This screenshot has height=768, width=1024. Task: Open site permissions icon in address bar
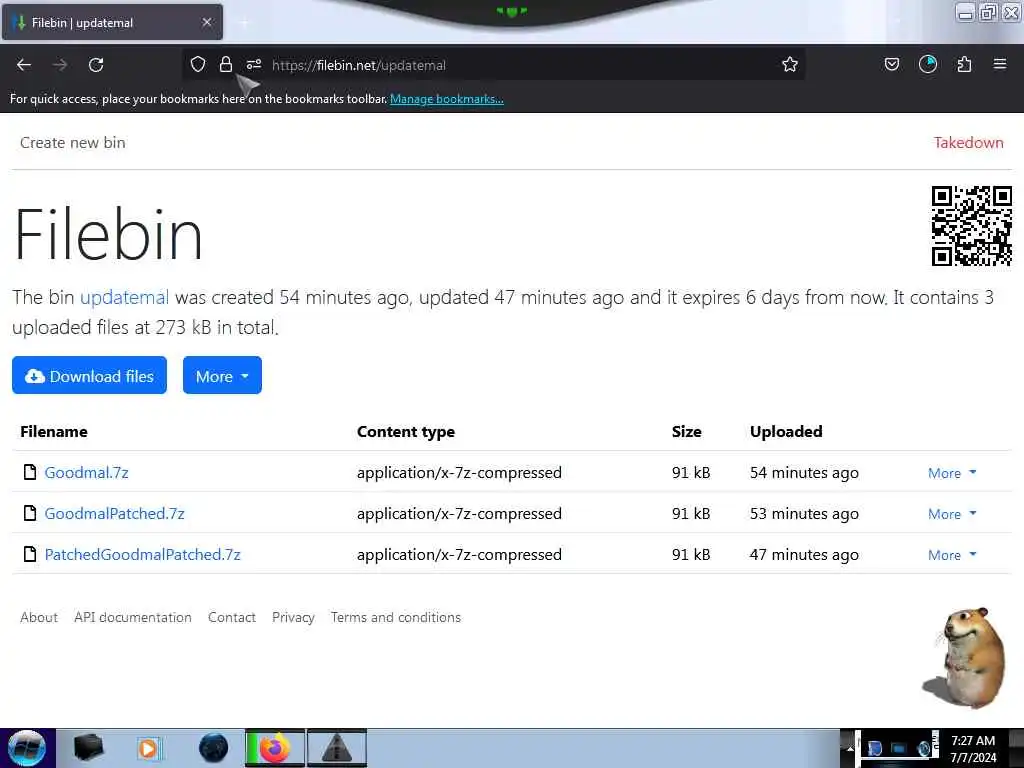[254, 64]
